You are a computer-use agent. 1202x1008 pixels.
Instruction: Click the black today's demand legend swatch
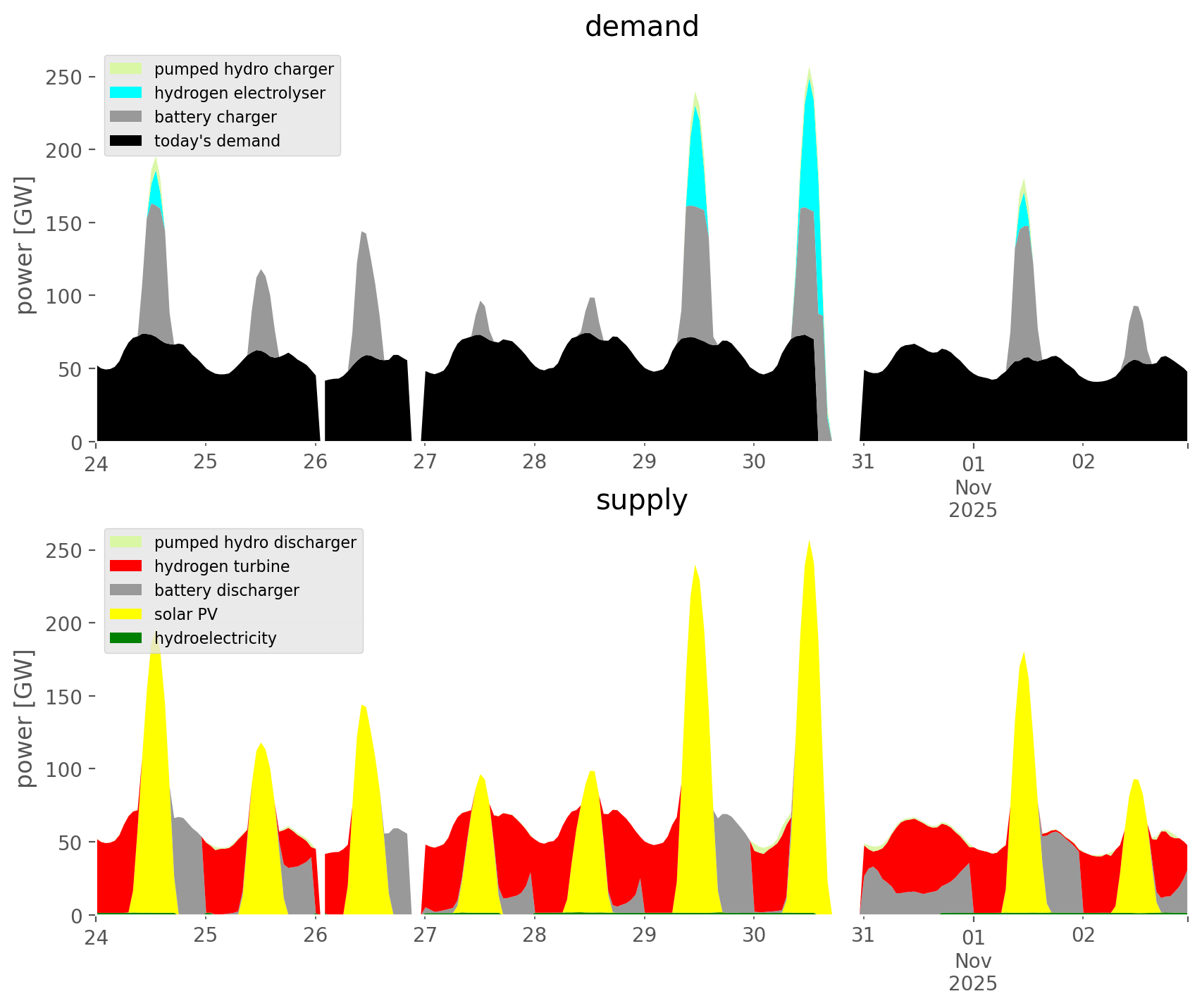click(126, 141)
